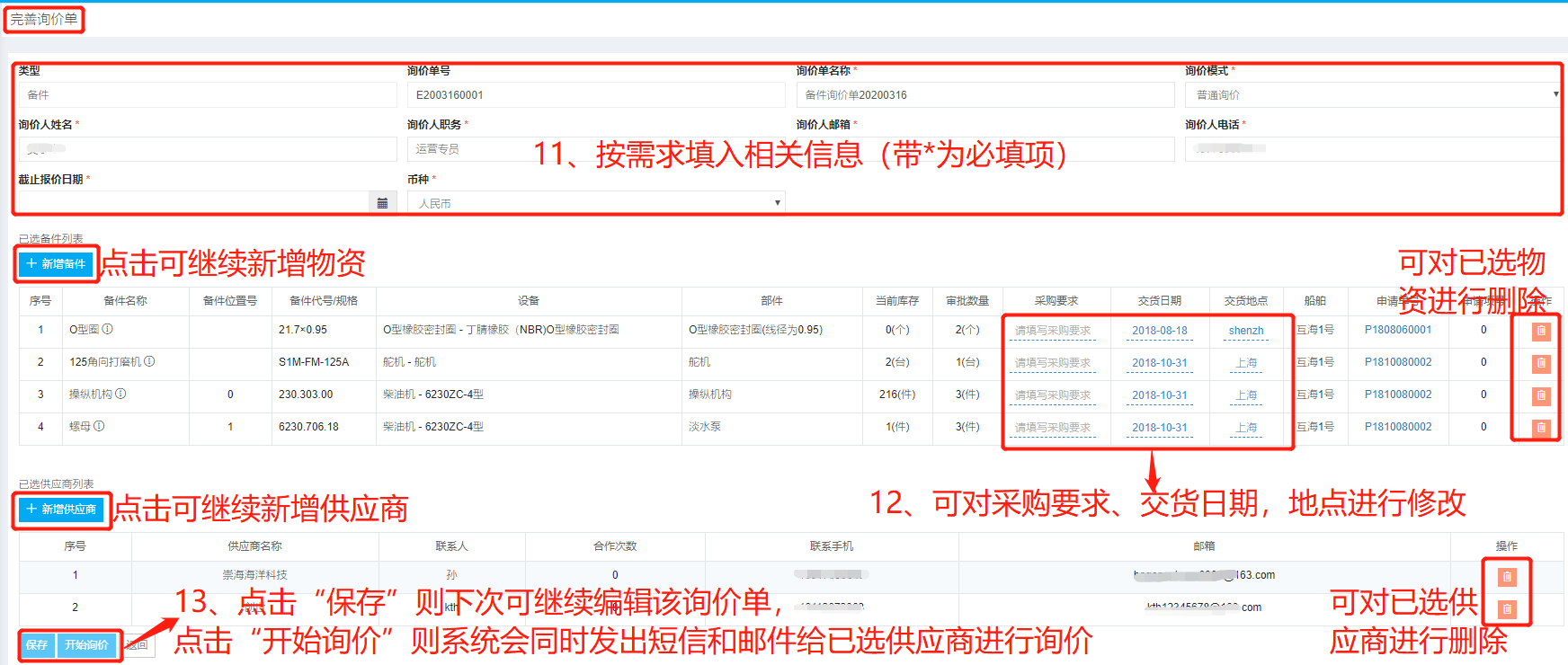Edit 采购要求 for the O型圈 row

(x=1053, y=331)
